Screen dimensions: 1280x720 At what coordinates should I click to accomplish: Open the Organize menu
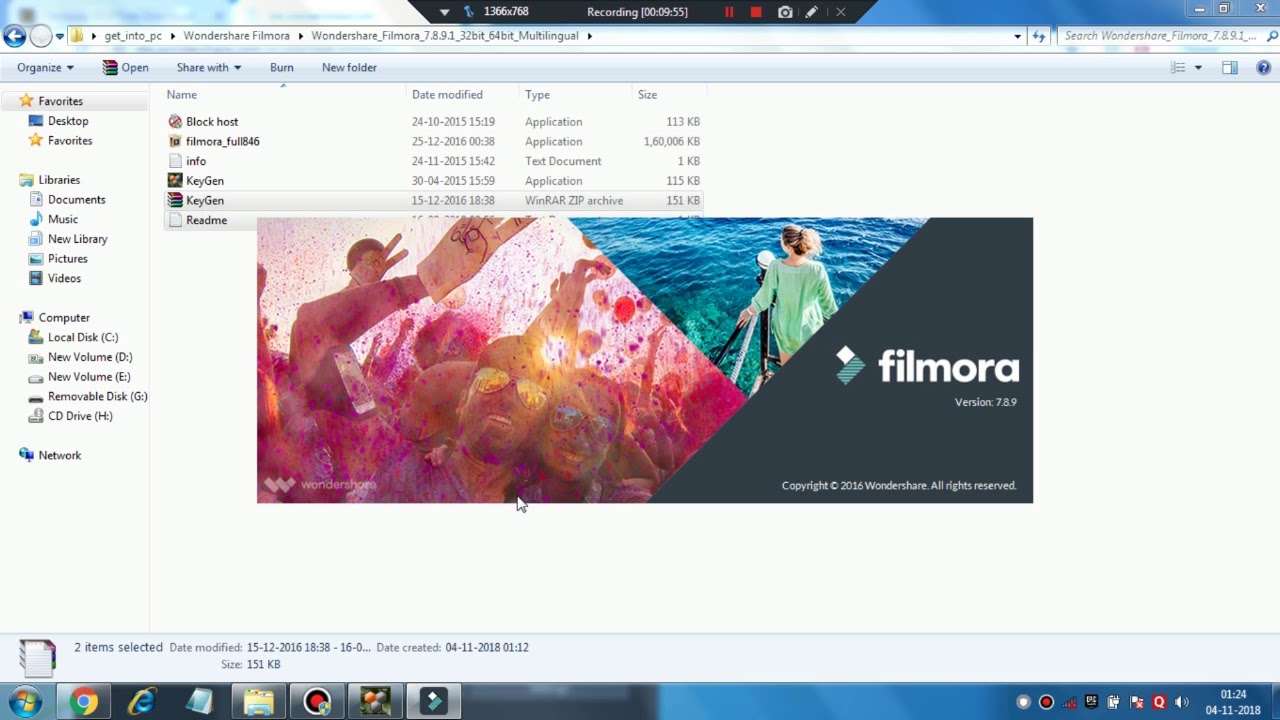click(45, 67)
